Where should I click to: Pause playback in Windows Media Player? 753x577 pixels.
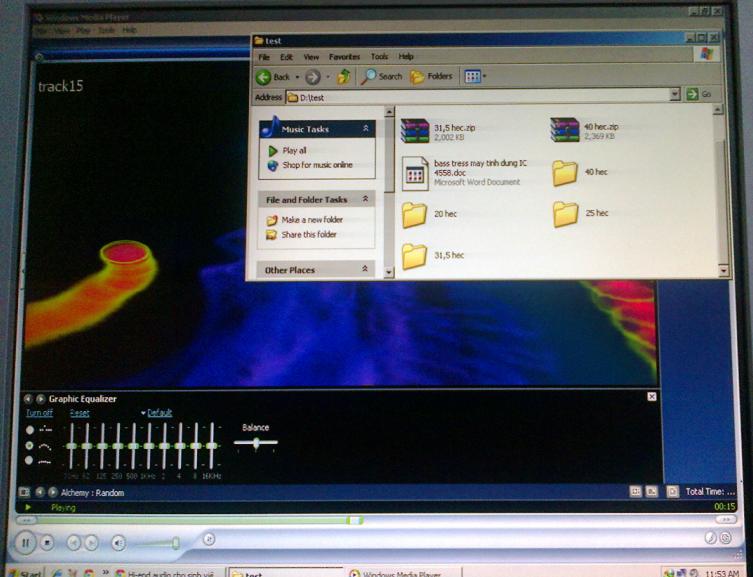(23, 543)
